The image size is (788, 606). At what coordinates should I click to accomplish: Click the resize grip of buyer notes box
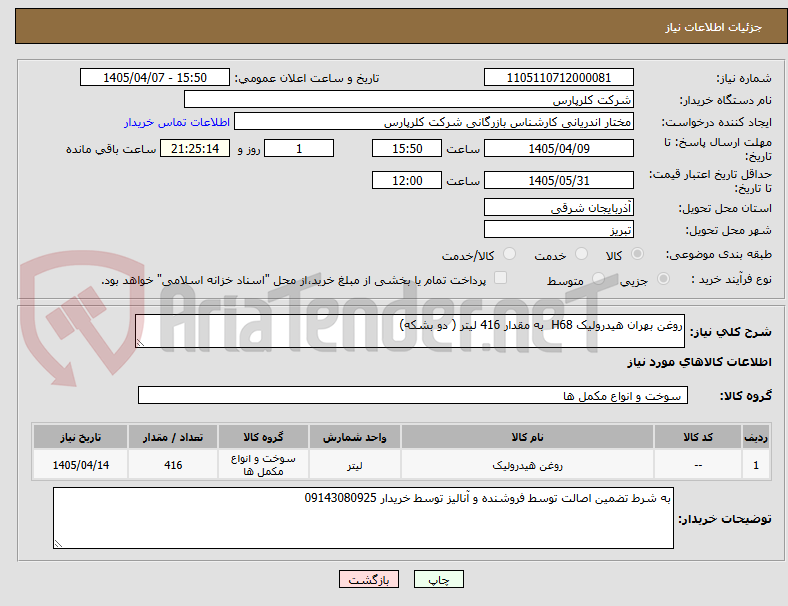[58, 544]
